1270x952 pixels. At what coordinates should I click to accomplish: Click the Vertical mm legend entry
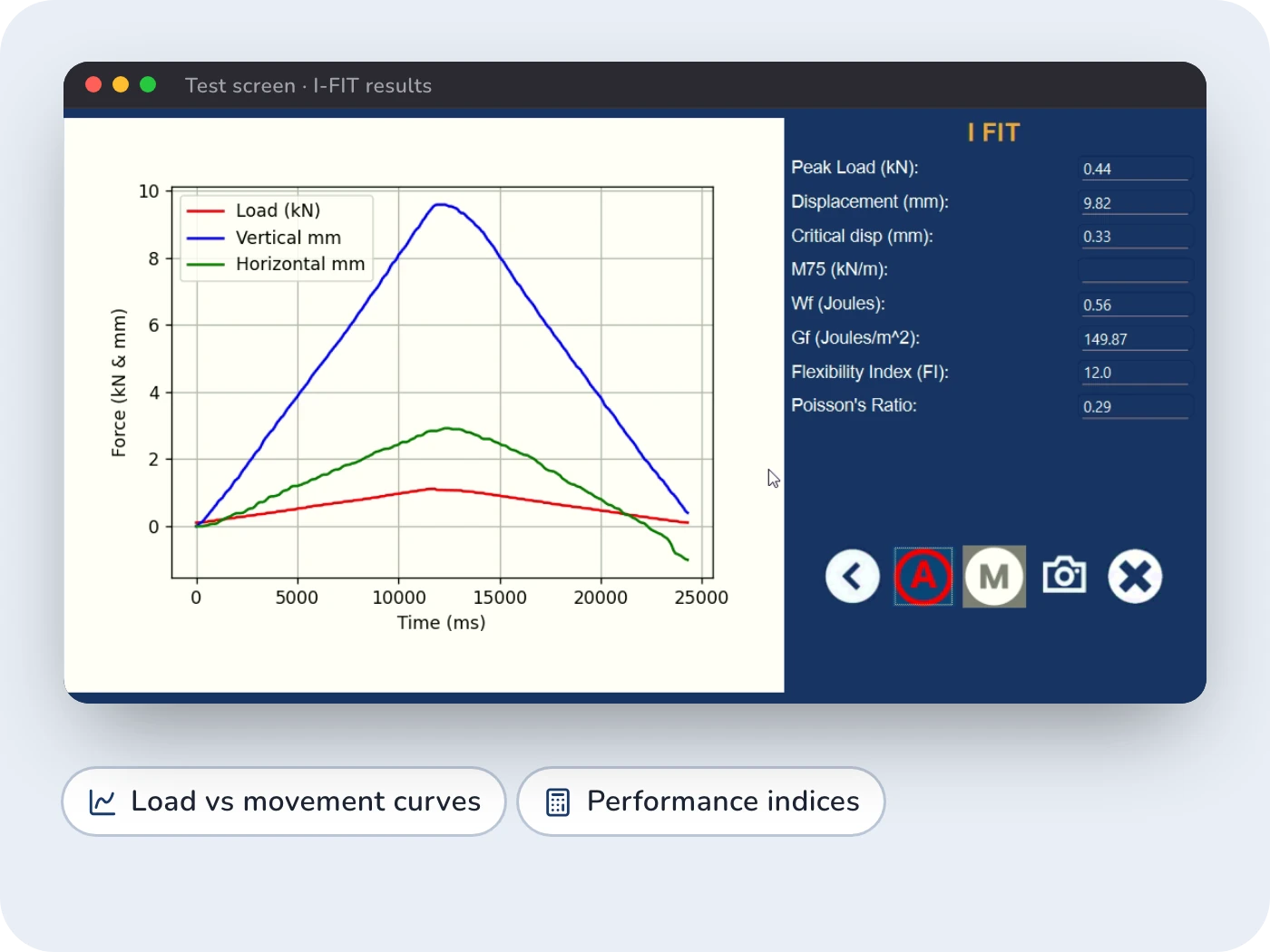click(264, 238)
